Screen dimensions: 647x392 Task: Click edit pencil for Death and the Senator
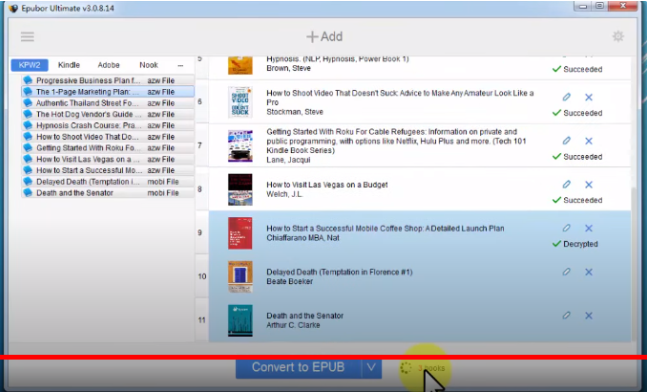[x=567, y=316]
